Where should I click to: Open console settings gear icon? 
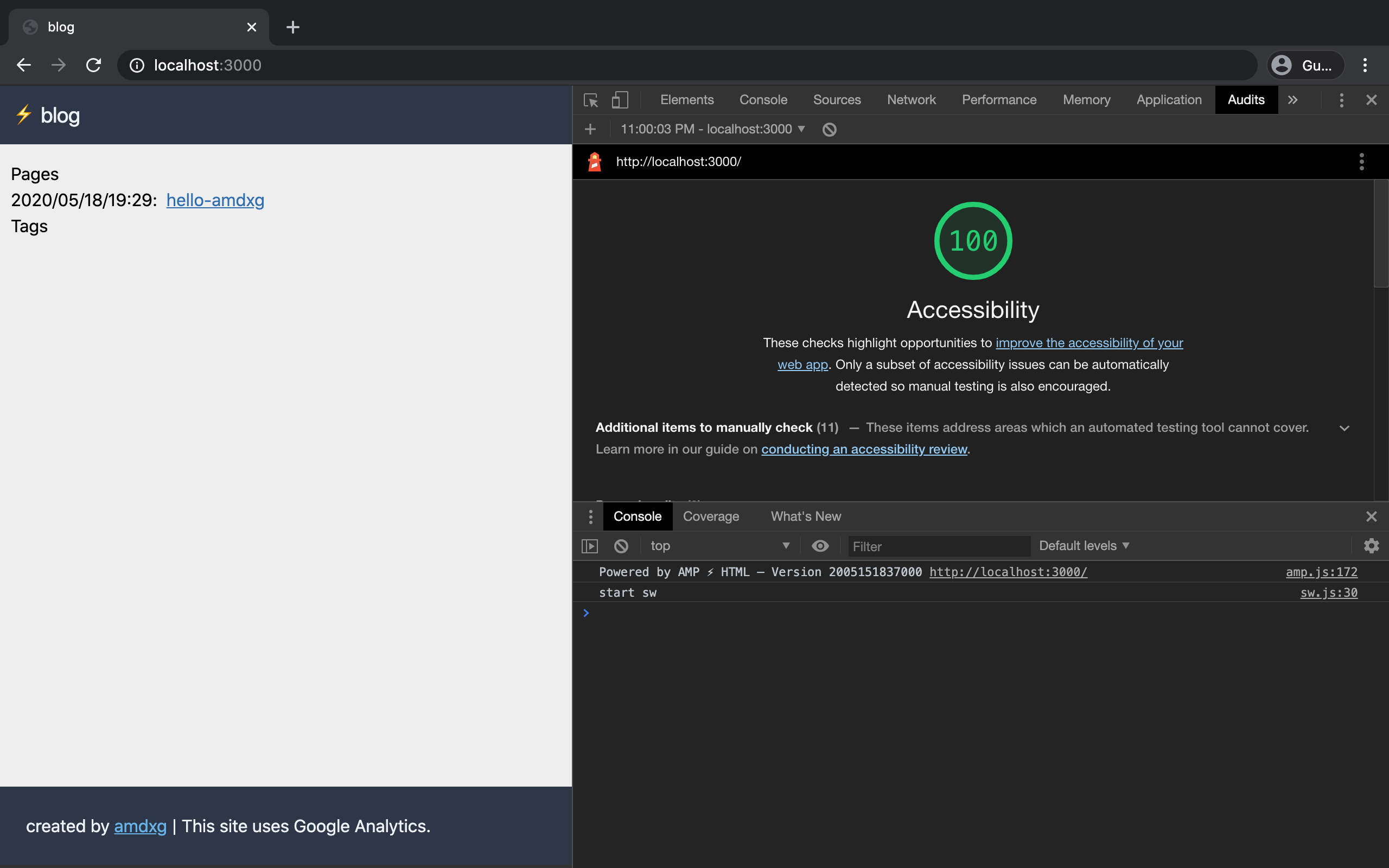click(x=1371, y=546)
